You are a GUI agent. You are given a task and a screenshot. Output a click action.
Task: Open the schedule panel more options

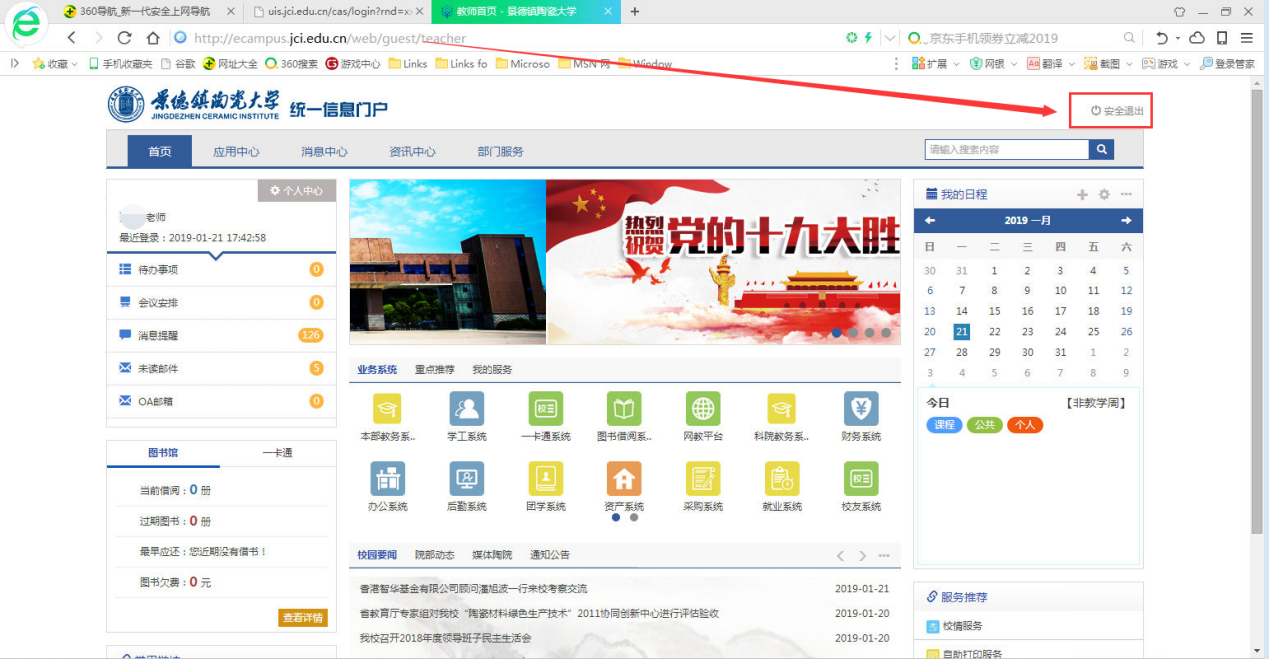[1126, 194]
